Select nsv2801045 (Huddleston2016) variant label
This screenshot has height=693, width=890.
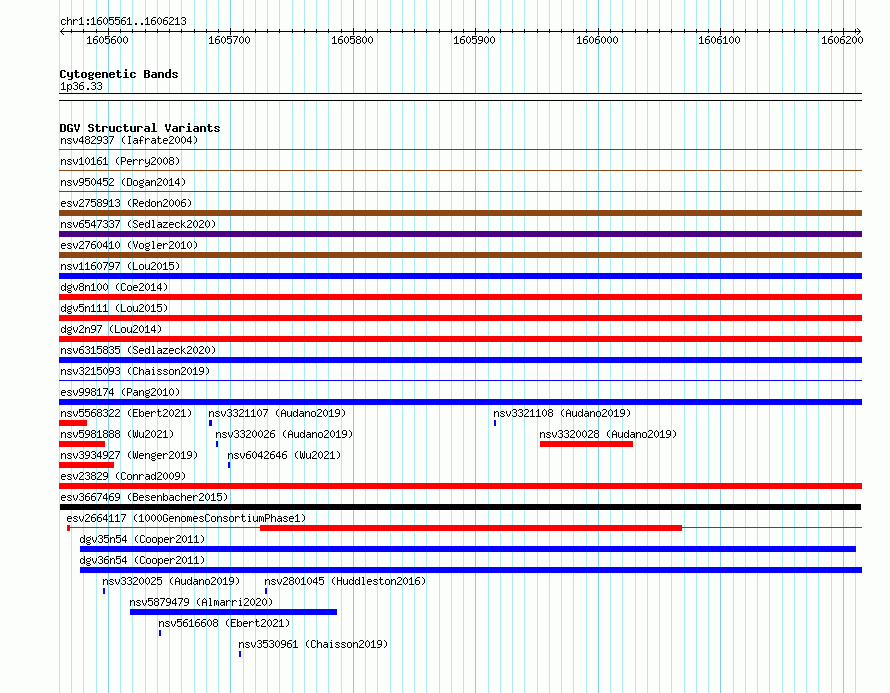coord(345,581)
